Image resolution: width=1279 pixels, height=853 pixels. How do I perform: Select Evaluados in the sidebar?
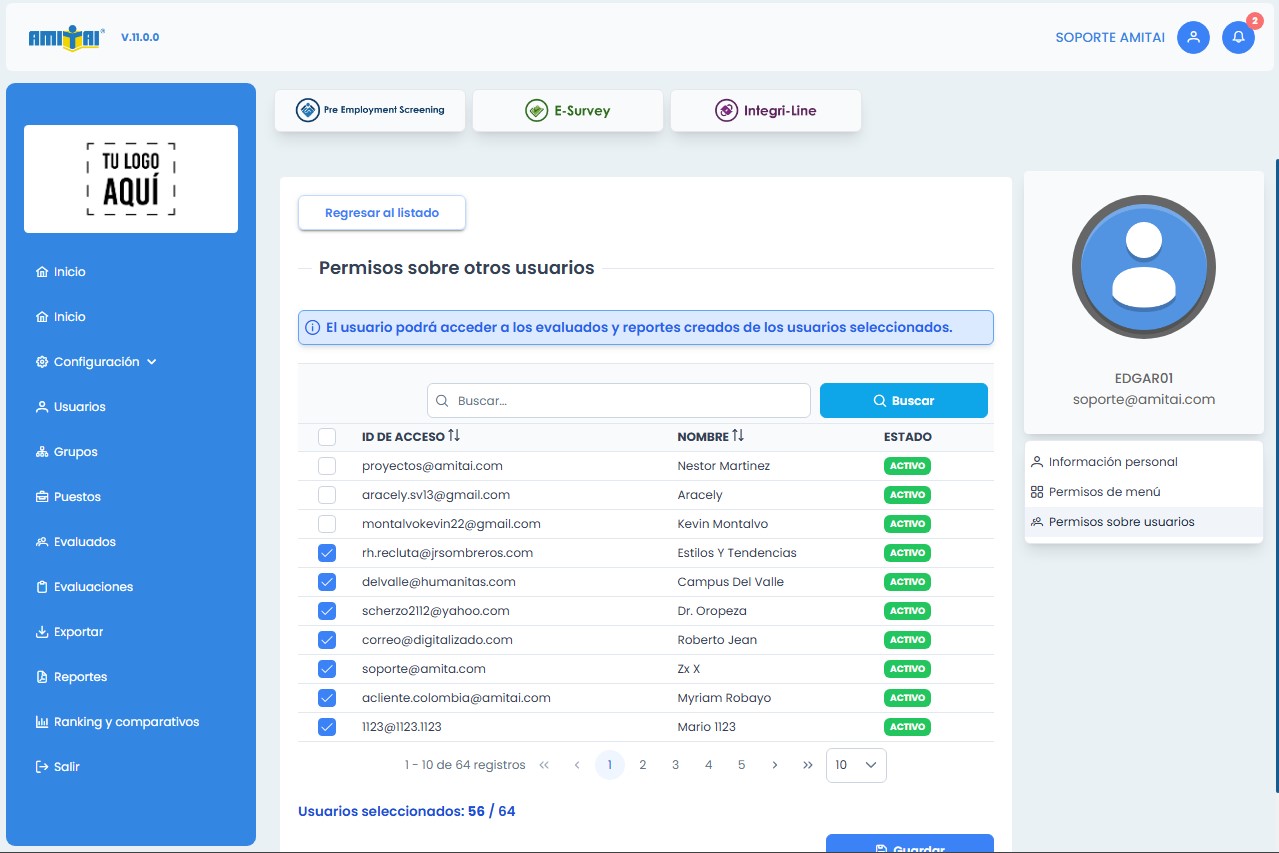tap(85, 542)
